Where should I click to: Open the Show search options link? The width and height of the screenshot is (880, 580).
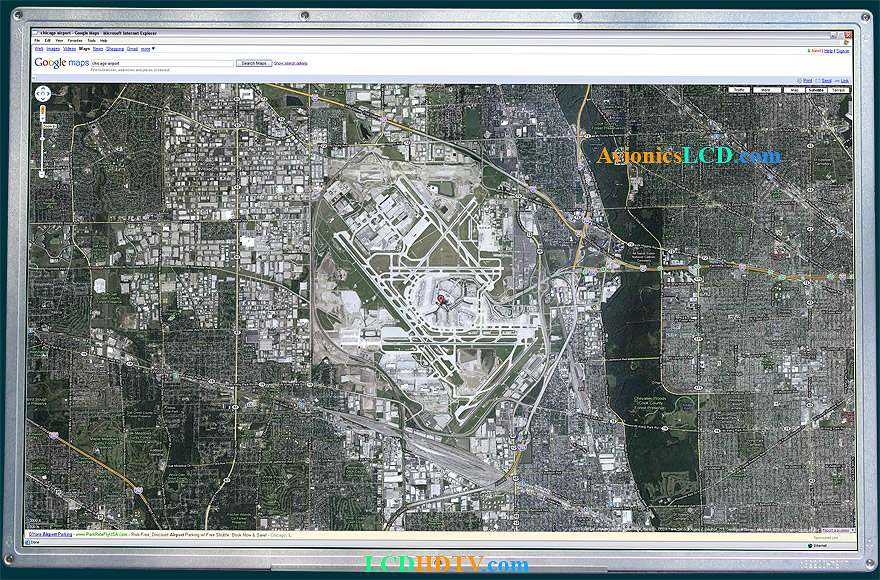pos(291,63)
